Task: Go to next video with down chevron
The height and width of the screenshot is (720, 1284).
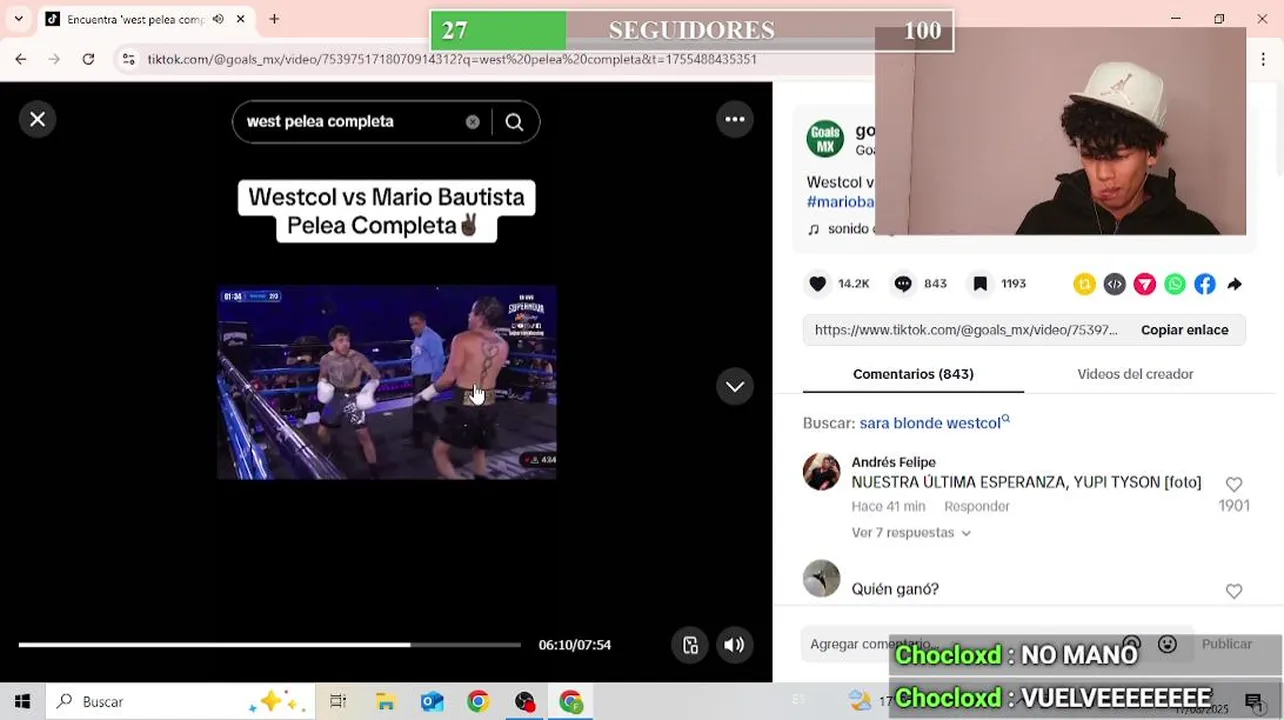Action: (735, 386)
